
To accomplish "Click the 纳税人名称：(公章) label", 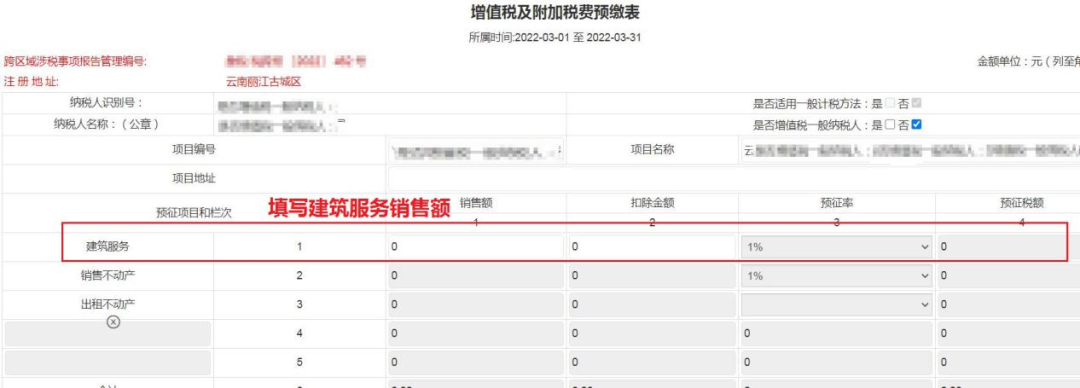I will 106,125.
